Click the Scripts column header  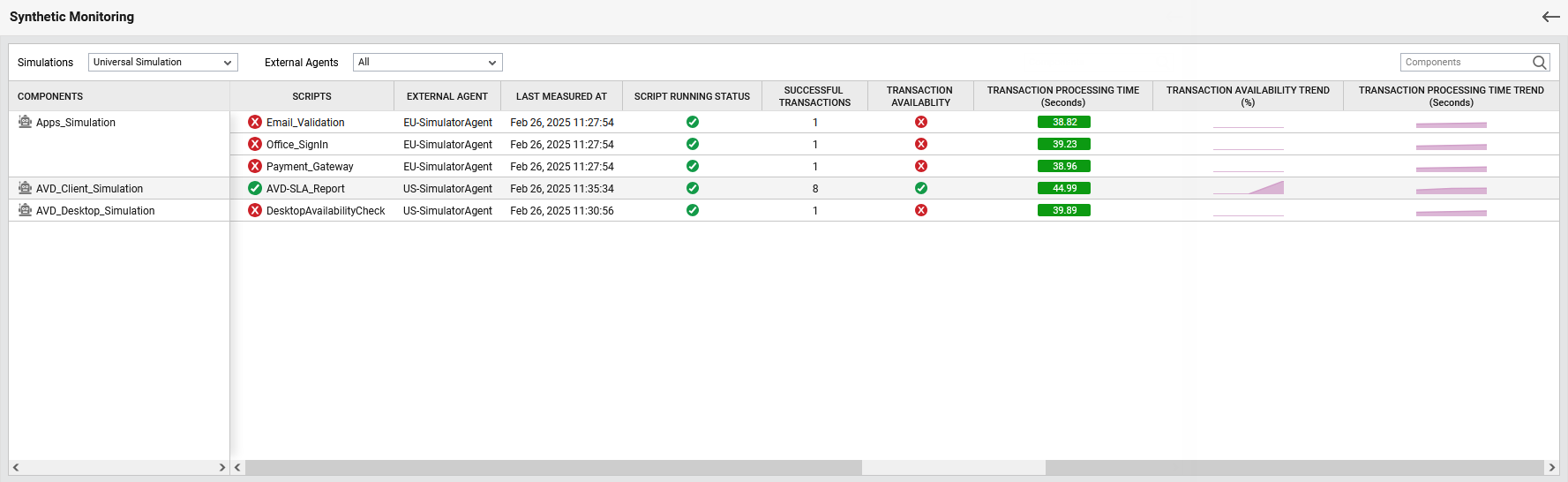tap(311, 96)
